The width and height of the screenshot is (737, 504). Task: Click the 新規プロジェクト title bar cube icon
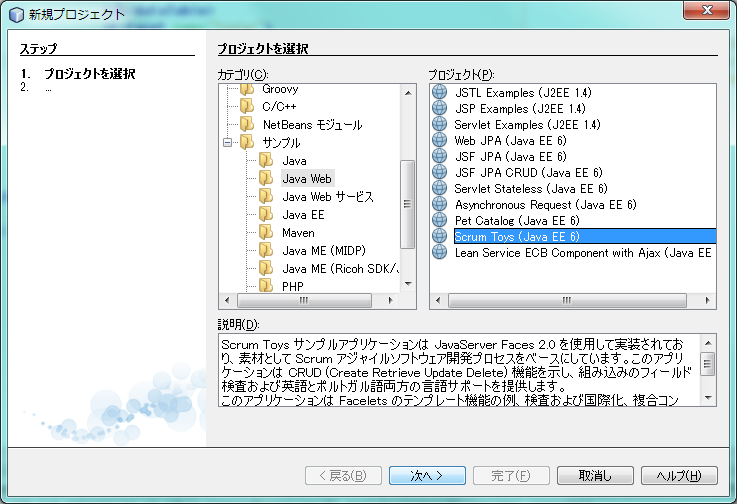click(x=16, y=15)
